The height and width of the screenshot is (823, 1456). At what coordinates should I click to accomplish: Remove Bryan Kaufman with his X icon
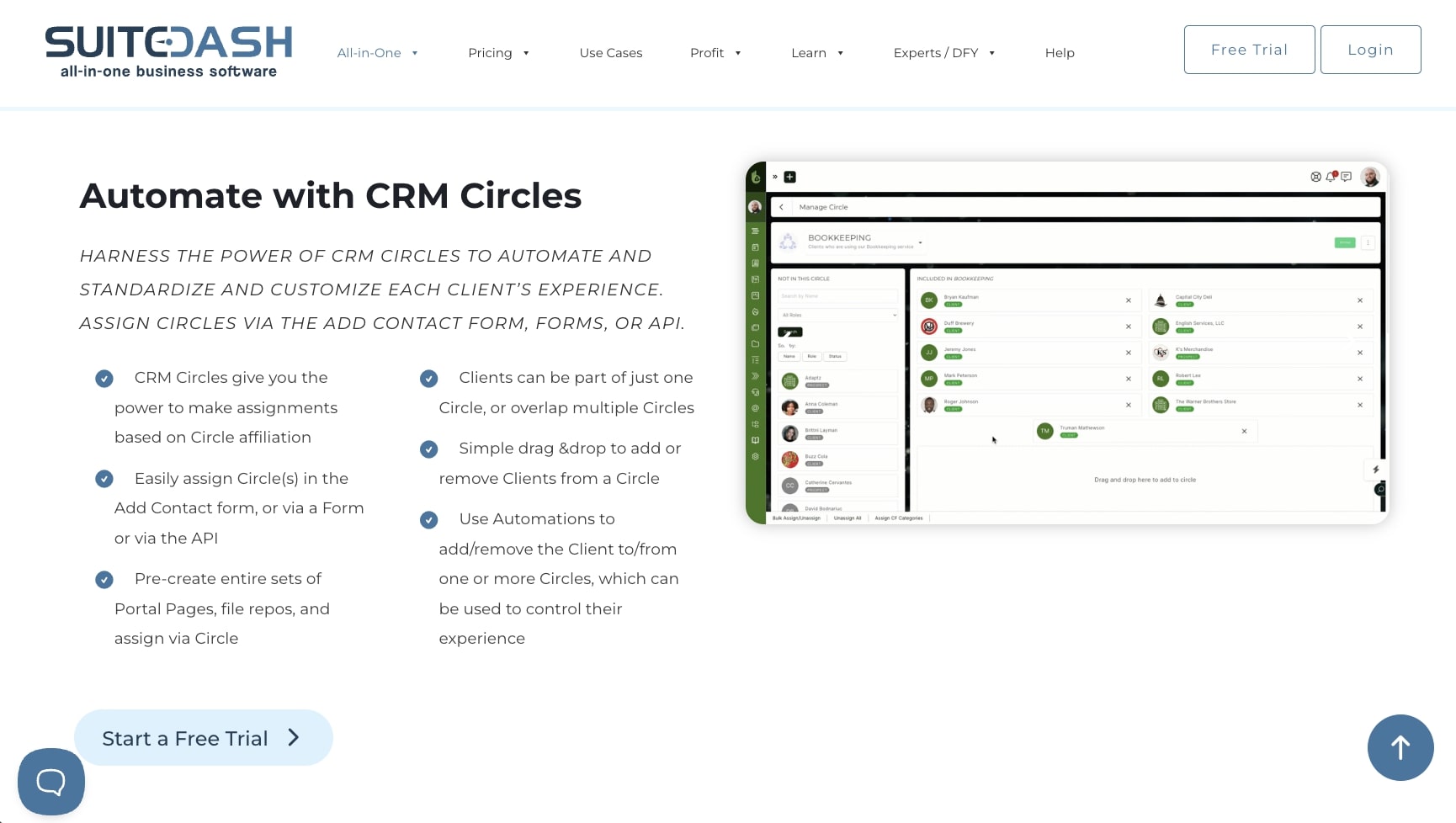tap(1129, 300)
